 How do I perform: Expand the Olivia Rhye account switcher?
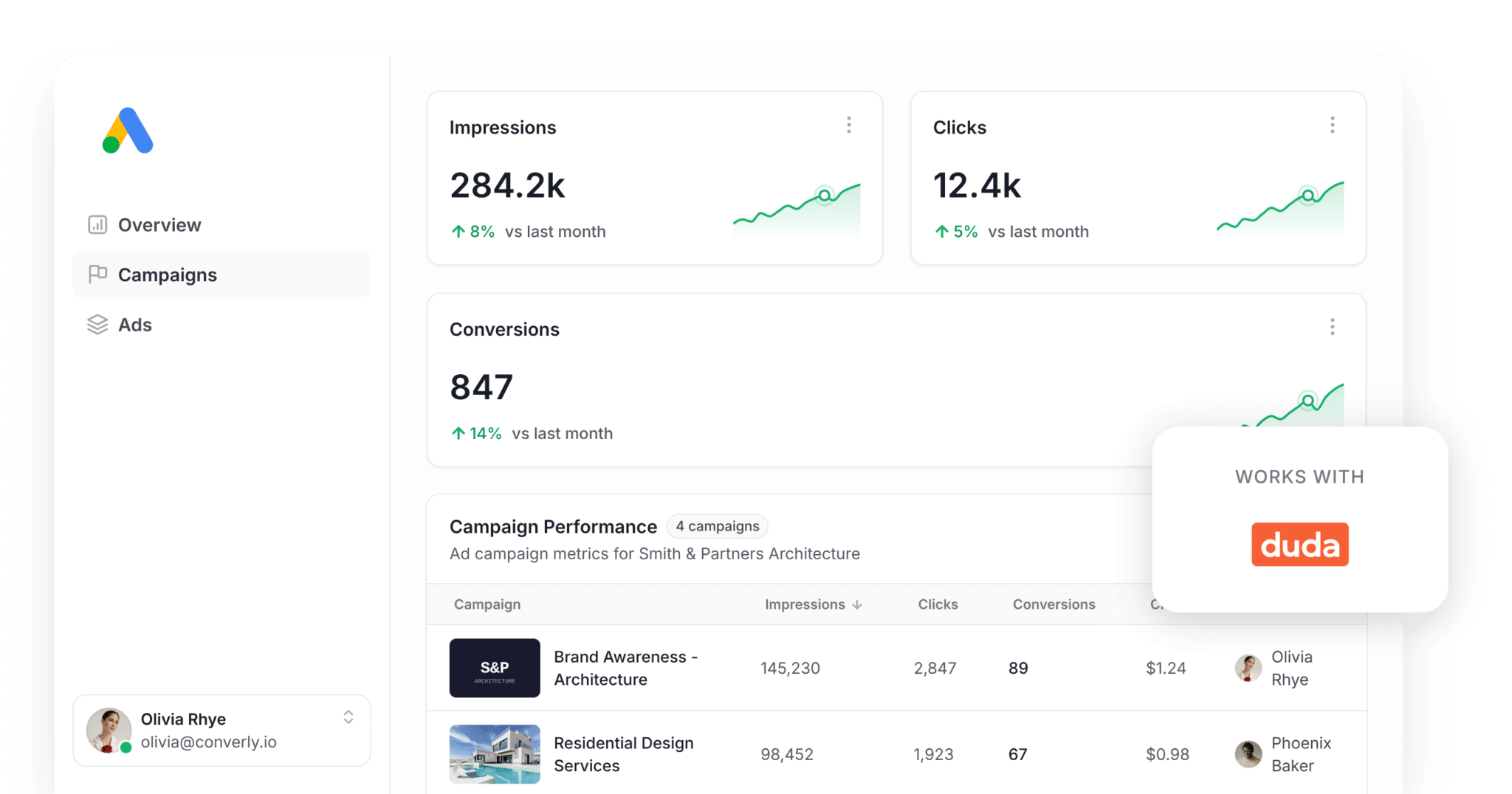point(348,717)
